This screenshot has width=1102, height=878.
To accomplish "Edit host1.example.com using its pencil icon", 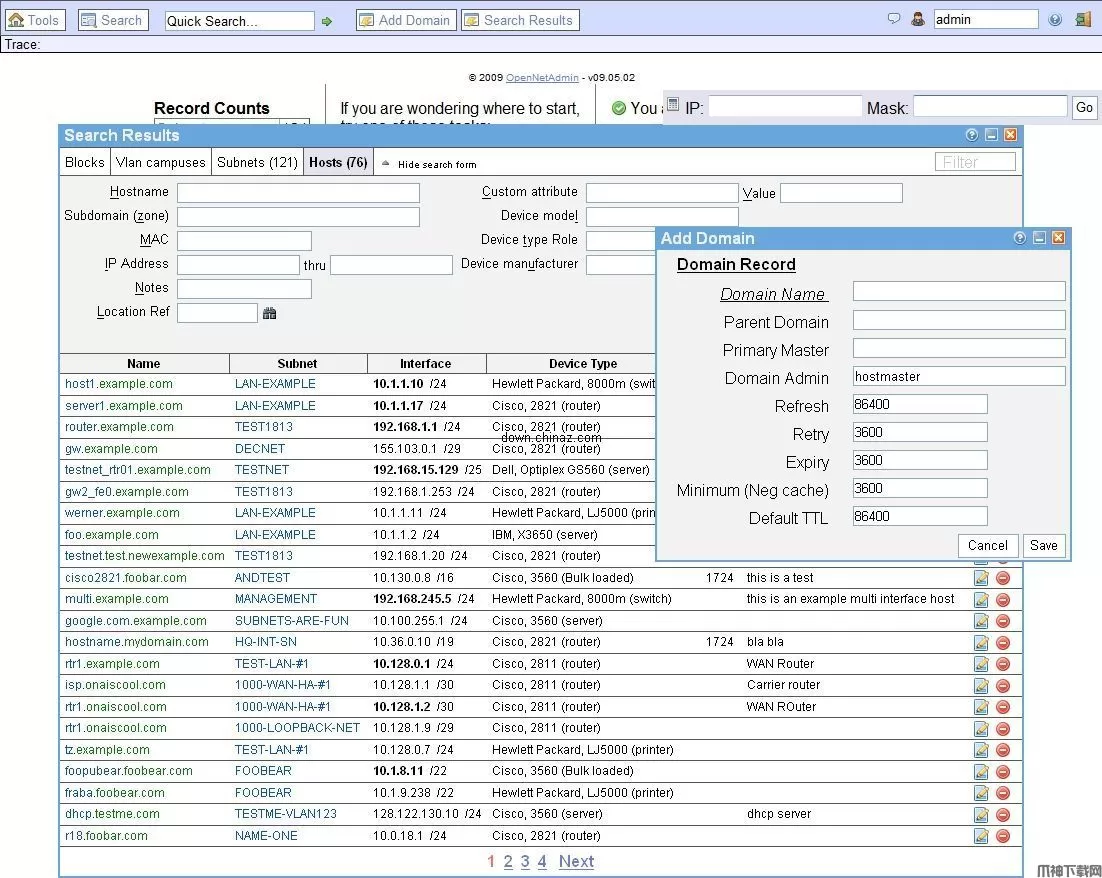I will pyautogui.click(x=980, y=384).
